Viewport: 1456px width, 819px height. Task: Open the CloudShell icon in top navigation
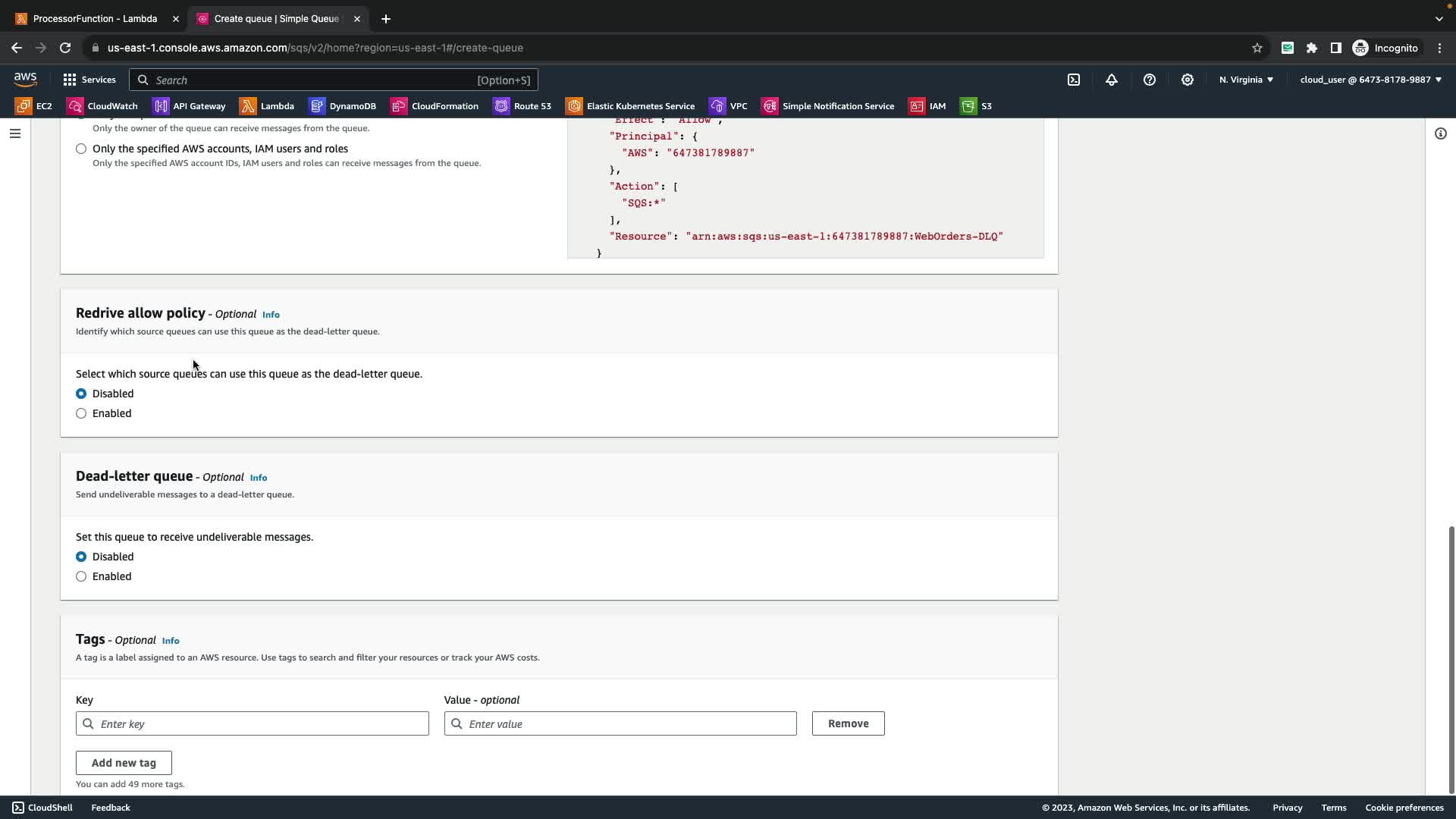(x=1074, y=80)
